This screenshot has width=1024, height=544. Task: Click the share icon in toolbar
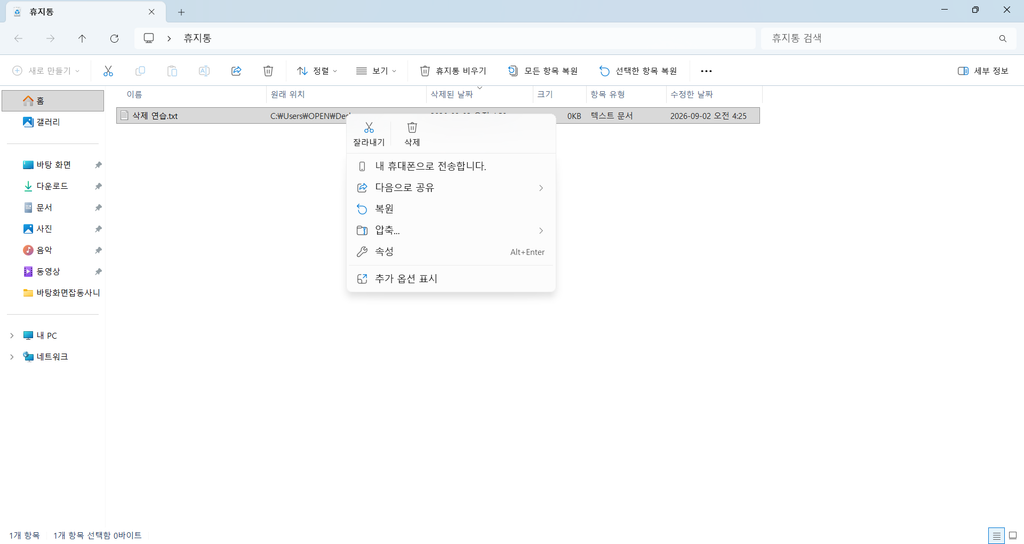tap(236, 71)
